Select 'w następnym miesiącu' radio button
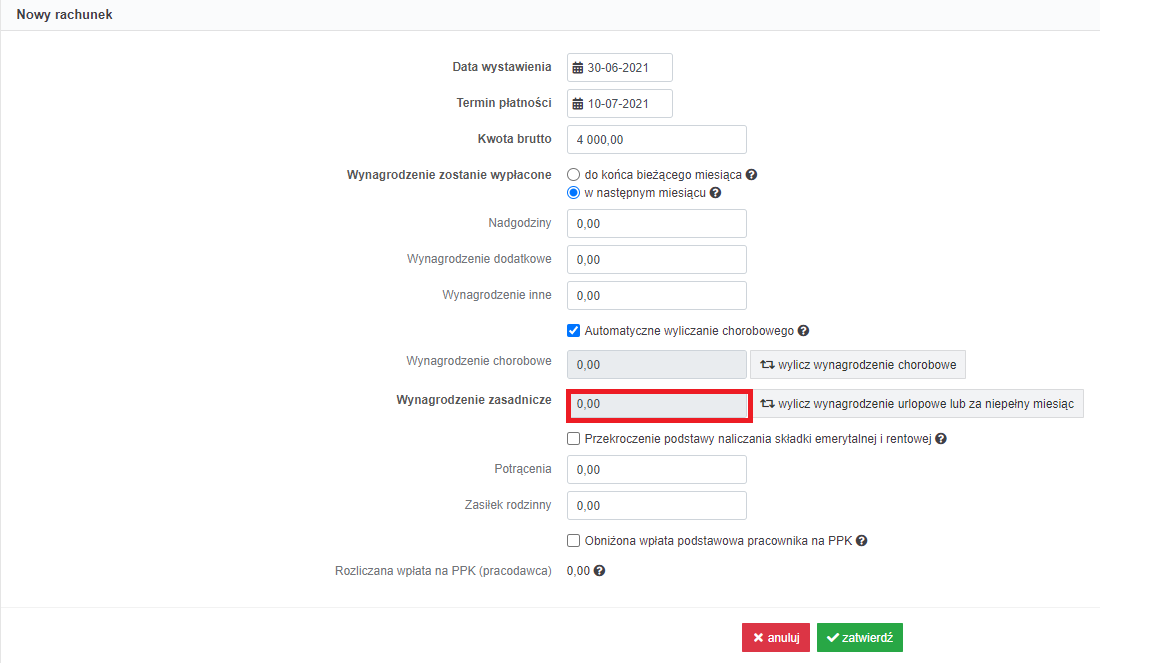 [x=573, y=193]
